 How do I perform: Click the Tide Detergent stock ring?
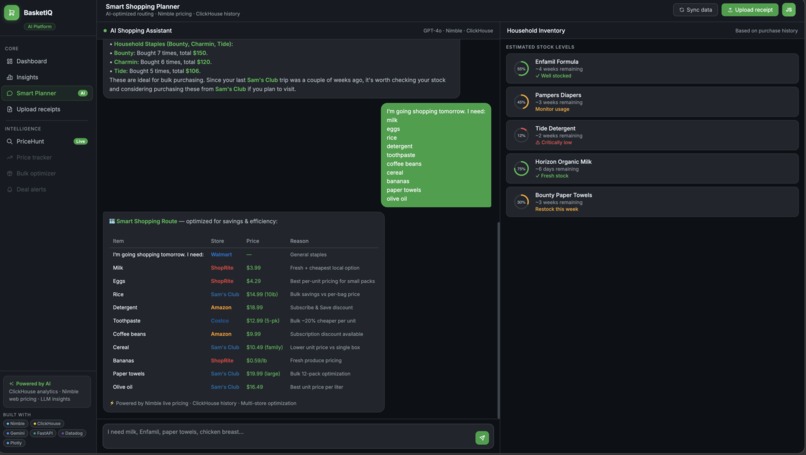[x=521, y=135]
